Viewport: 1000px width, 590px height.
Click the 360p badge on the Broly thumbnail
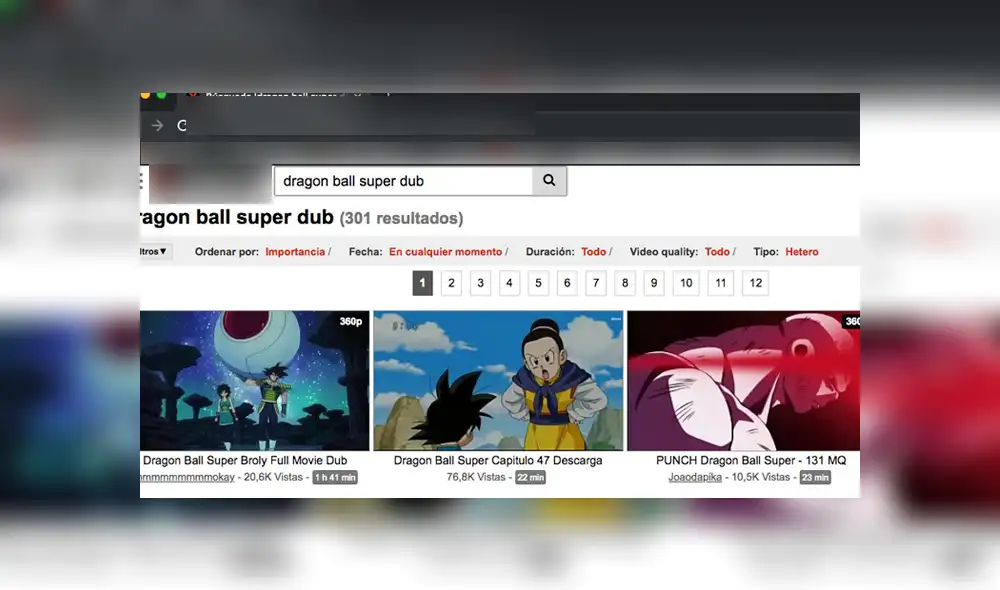[x=352, y=321]
